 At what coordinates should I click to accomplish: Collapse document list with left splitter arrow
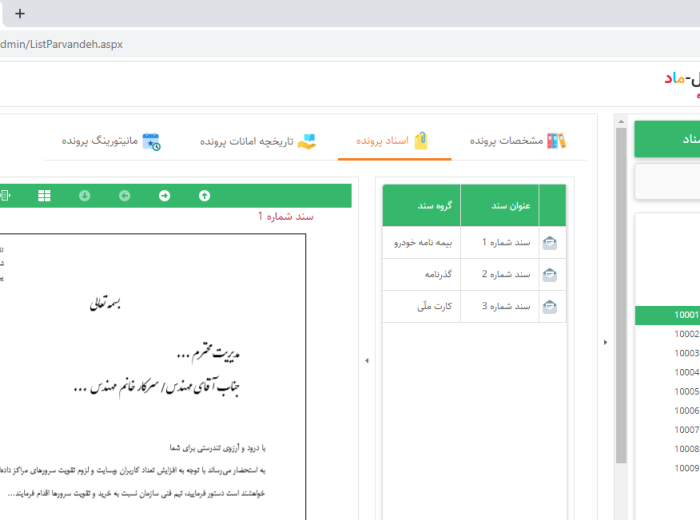coord(365,361)
